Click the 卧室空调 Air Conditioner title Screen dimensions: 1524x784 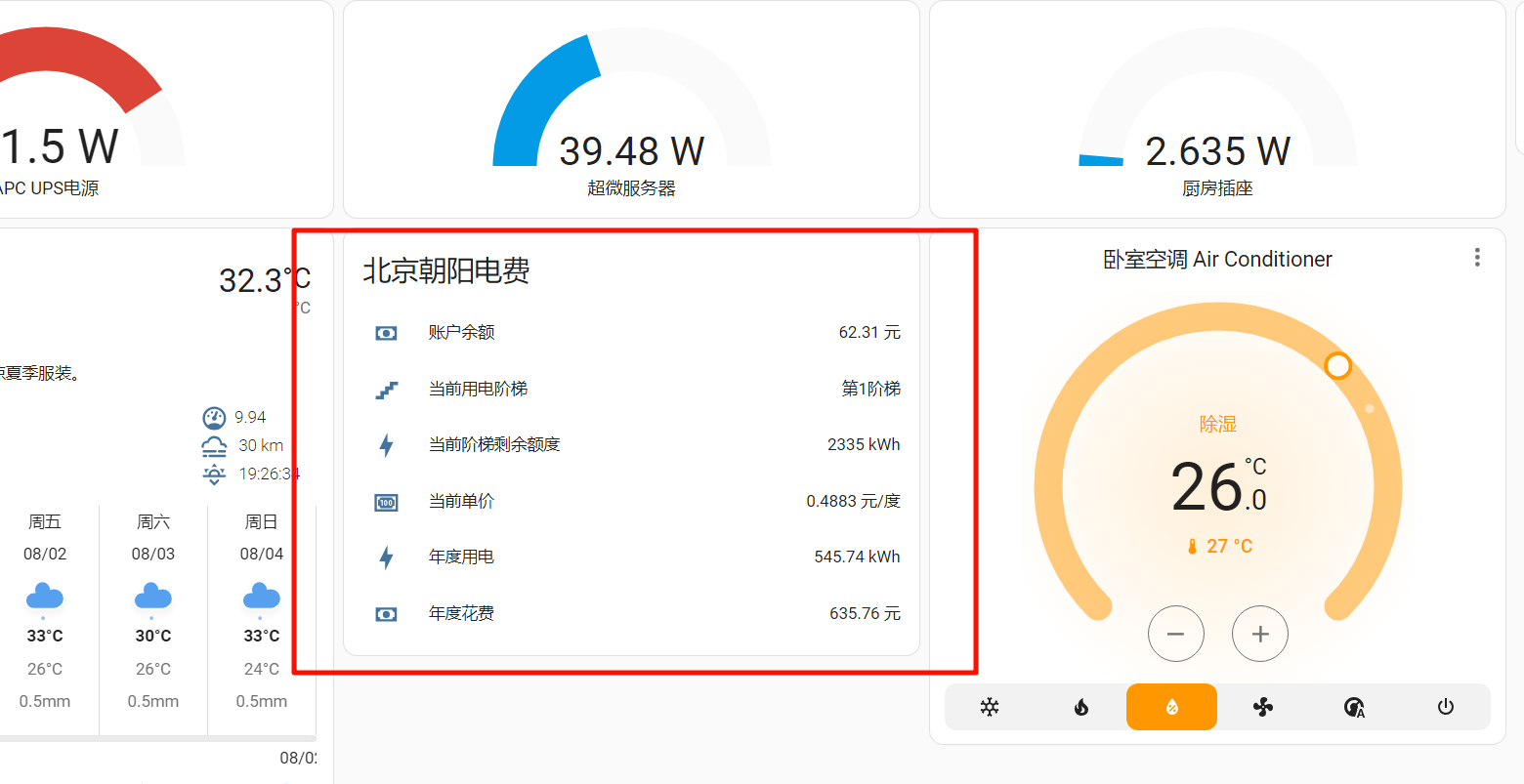click(1217, 259)
